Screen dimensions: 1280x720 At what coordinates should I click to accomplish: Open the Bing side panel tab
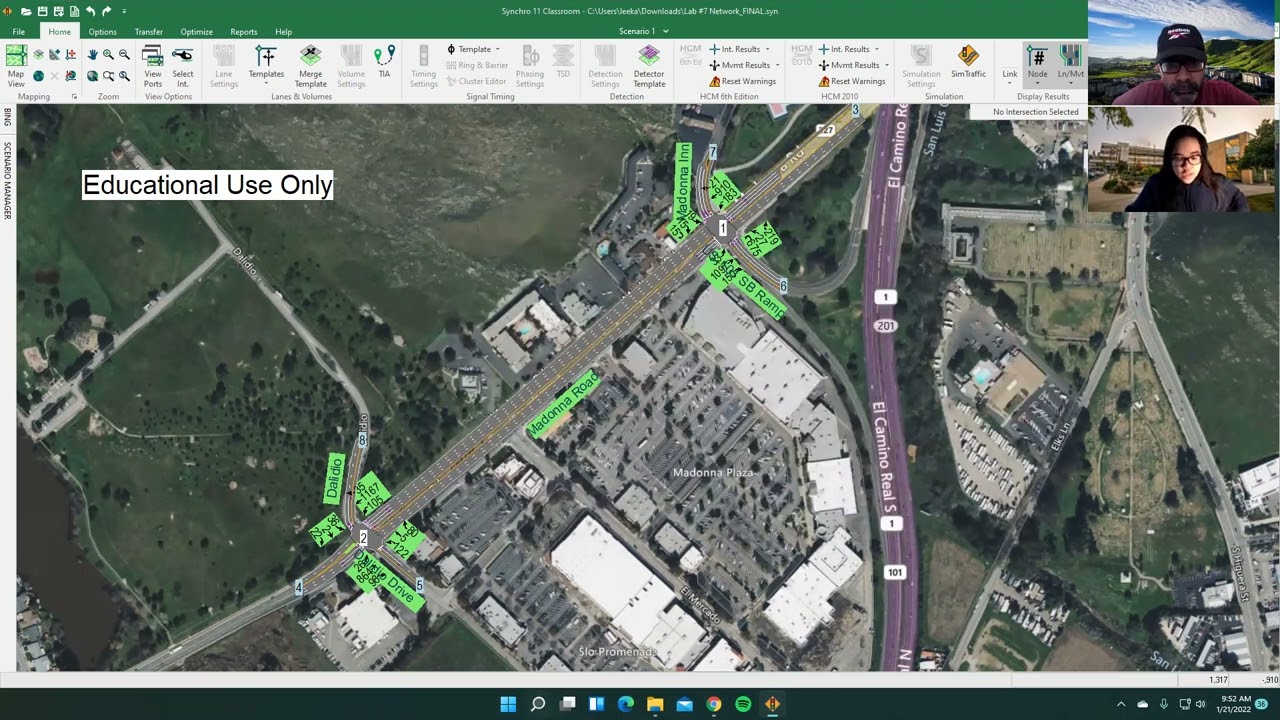[8, 117]
